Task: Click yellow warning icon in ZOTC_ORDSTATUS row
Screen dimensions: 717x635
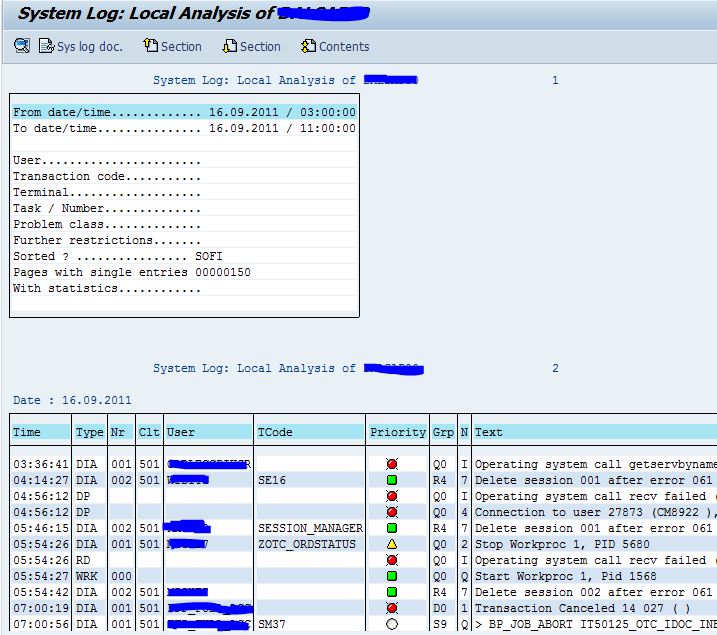Action: coord(392,544)
